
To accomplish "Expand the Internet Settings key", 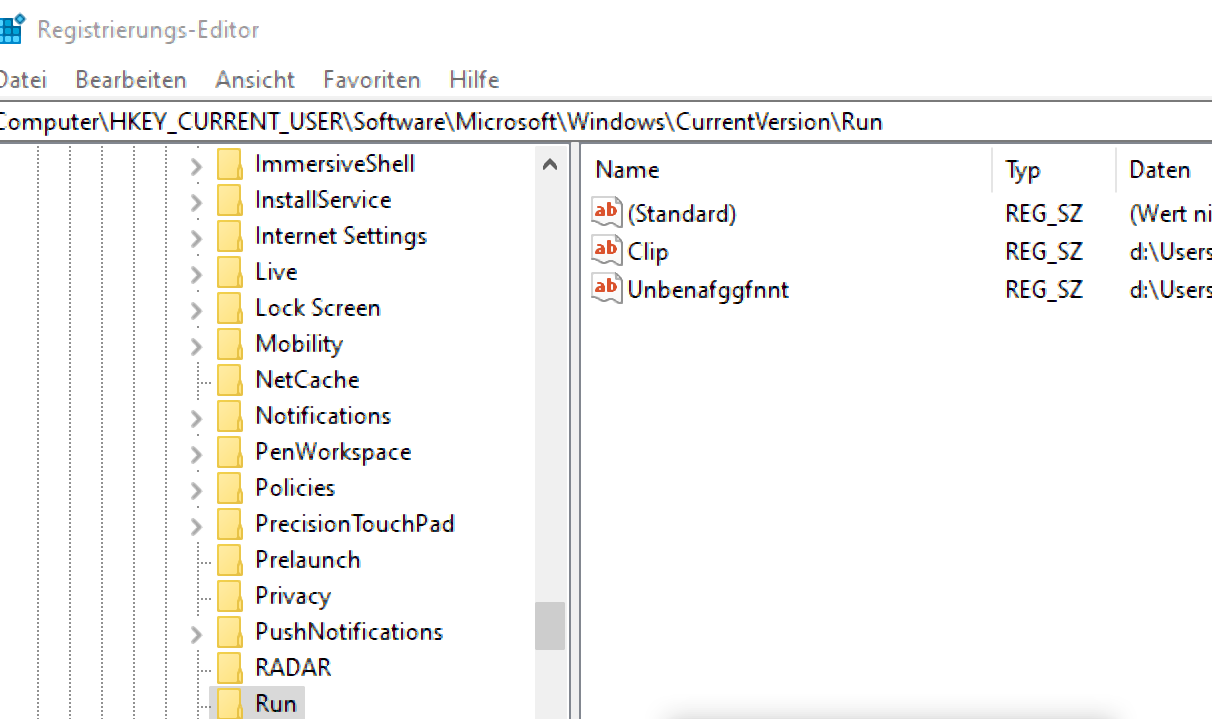I will pyautogui.click(x=196, y=237).
